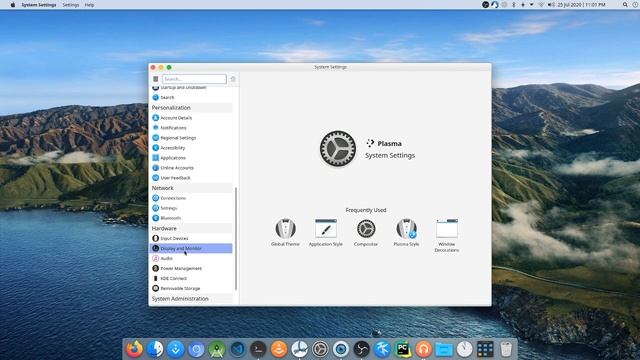Open Compositor from Frequently Used
640x360 pixels.
coord(366,232)
